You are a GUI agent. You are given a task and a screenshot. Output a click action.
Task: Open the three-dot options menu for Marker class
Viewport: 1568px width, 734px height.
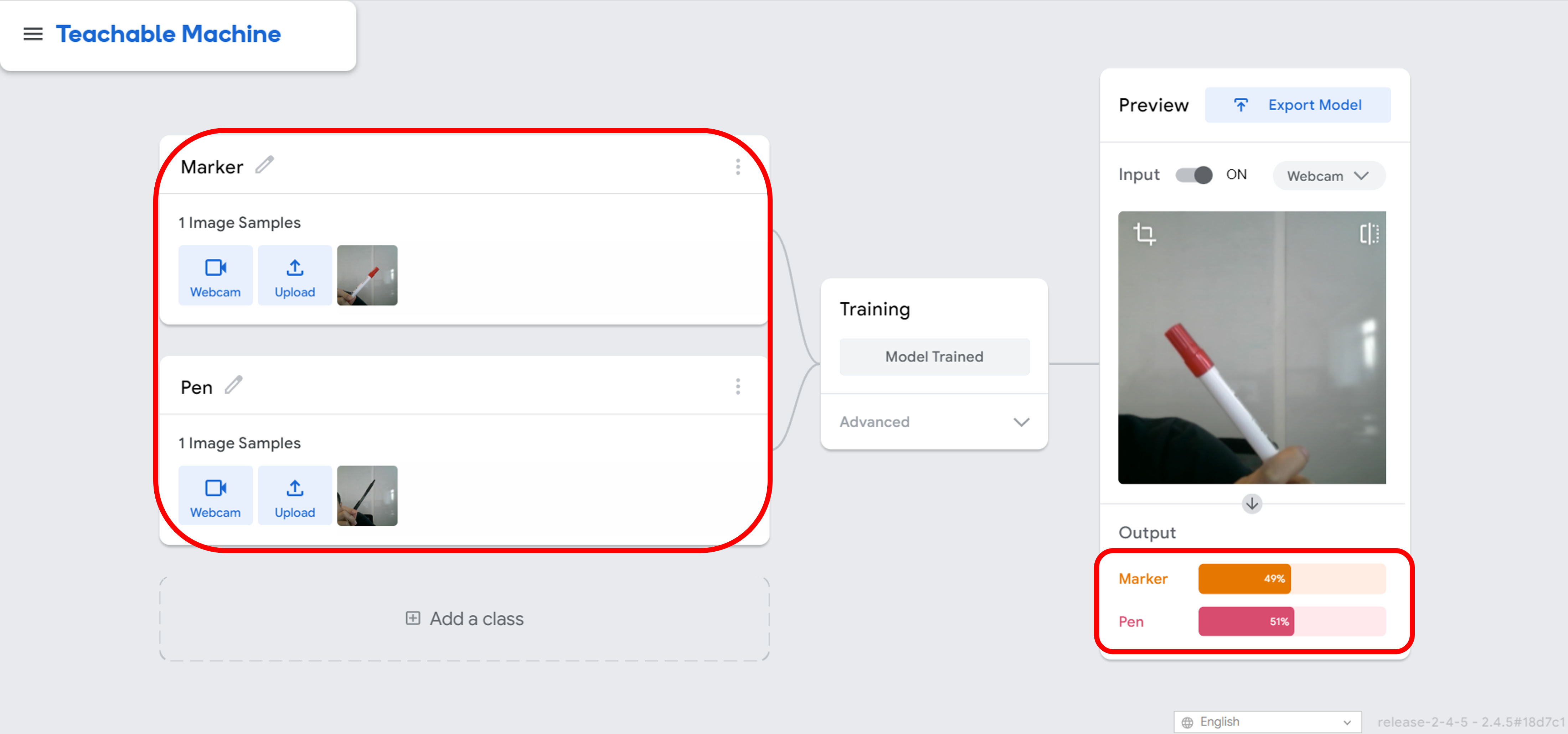[x=738, y=167]
